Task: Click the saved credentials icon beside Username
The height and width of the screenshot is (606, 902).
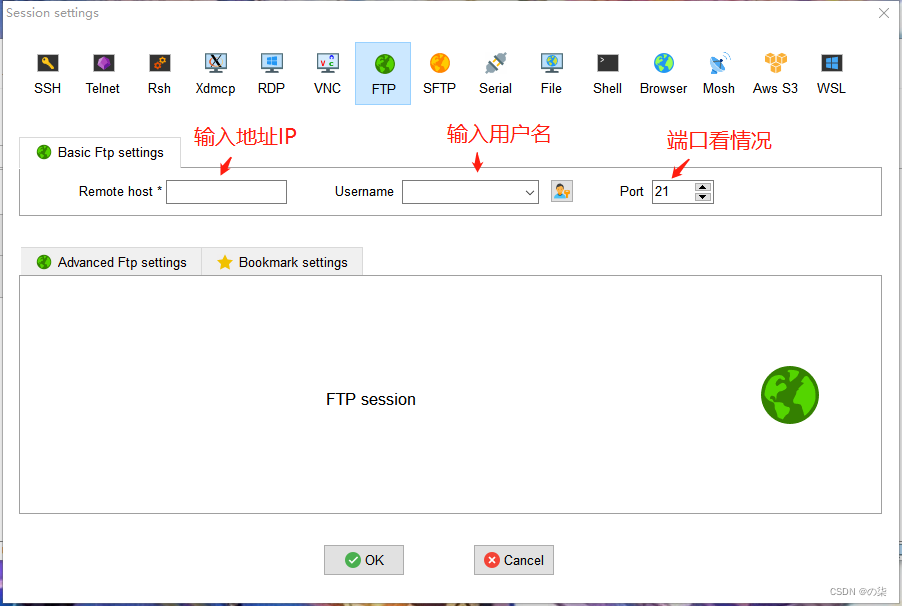Action: 561,191
